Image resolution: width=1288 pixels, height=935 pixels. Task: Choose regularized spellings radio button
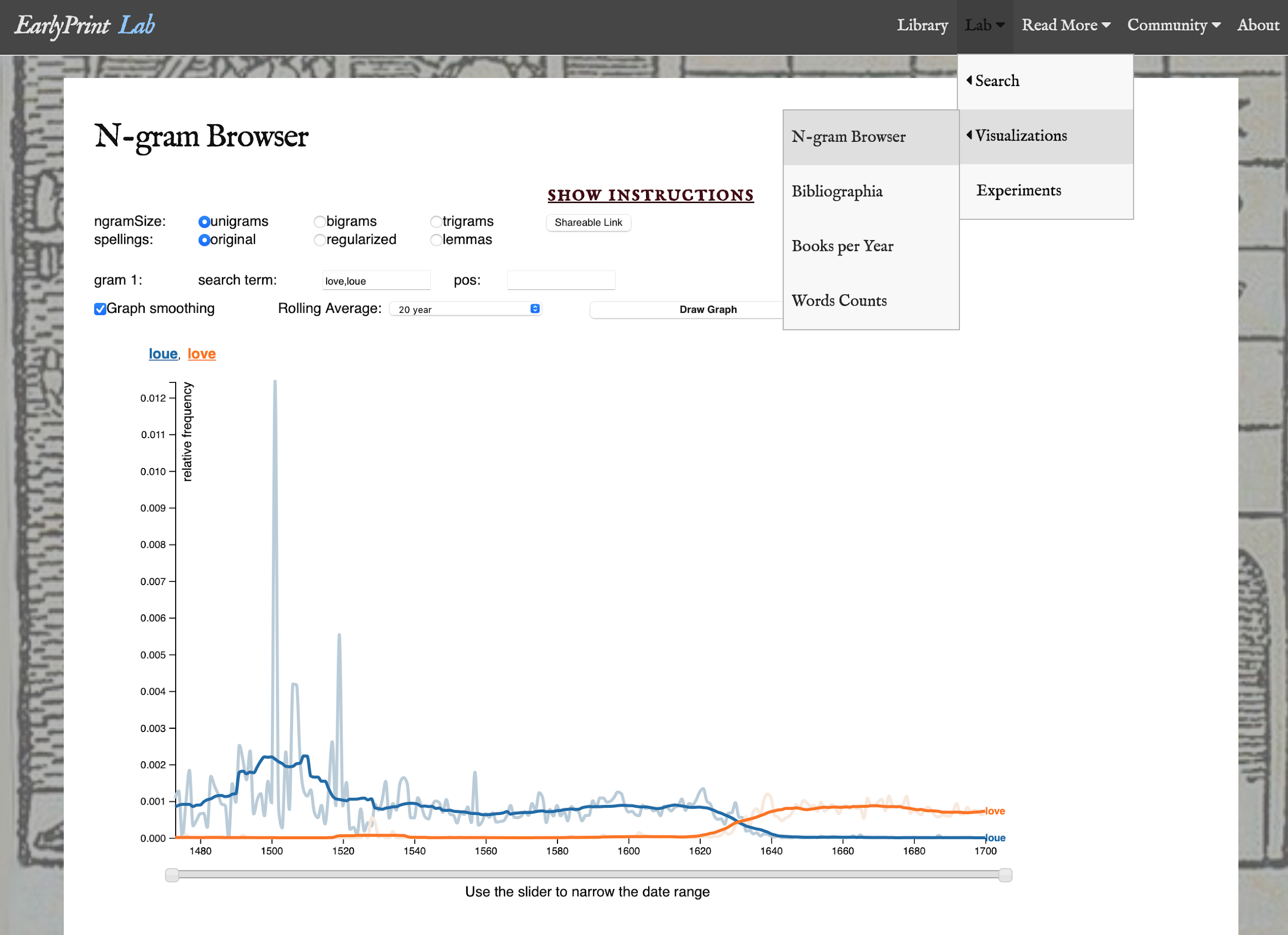(x=320, y=240)
